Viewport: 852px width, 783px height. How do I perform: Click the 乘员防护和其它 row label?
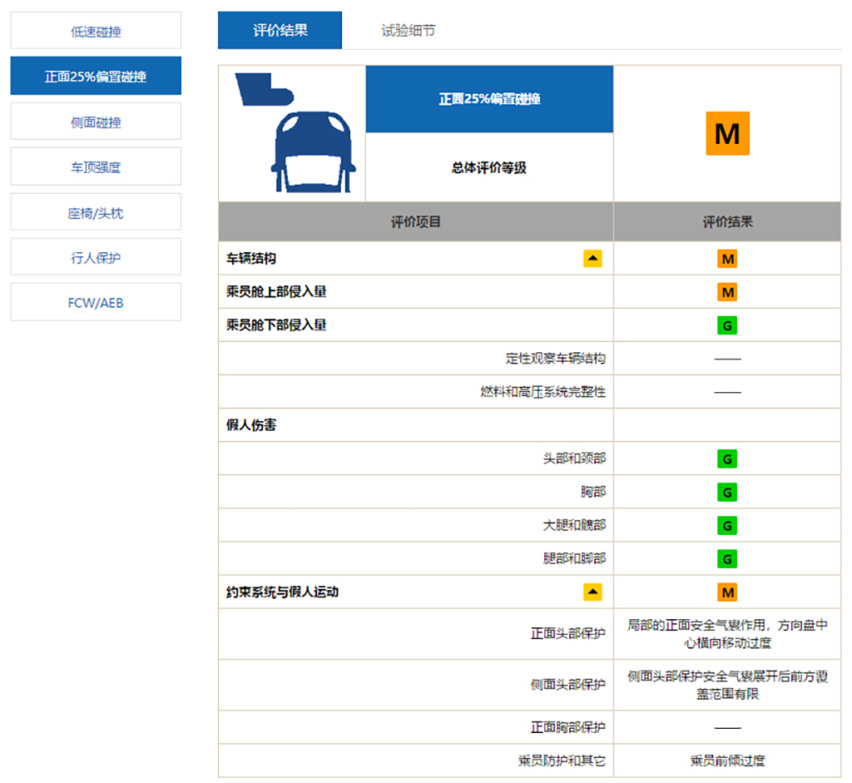(562, 761)
